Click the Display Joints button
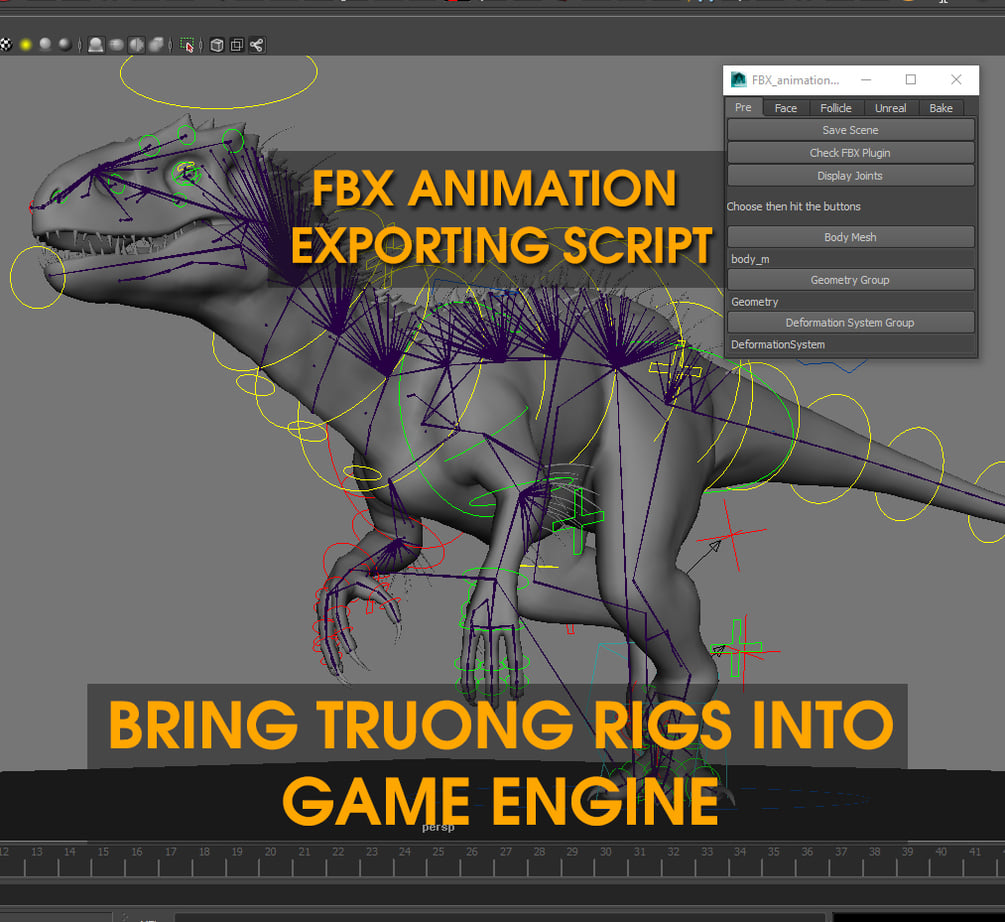 coord(851,176)
